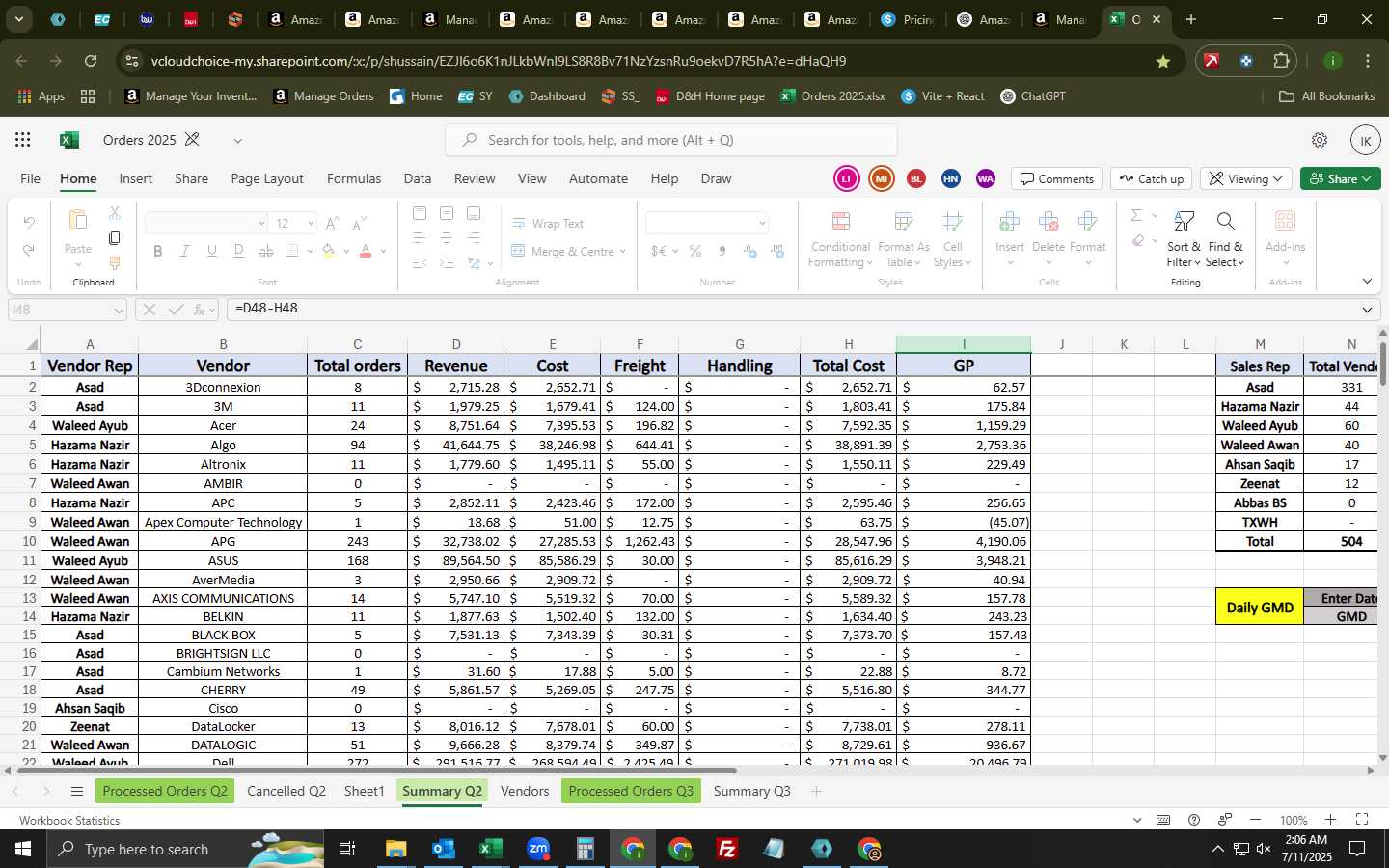Click the Delete cells icon

(1049, 222)
